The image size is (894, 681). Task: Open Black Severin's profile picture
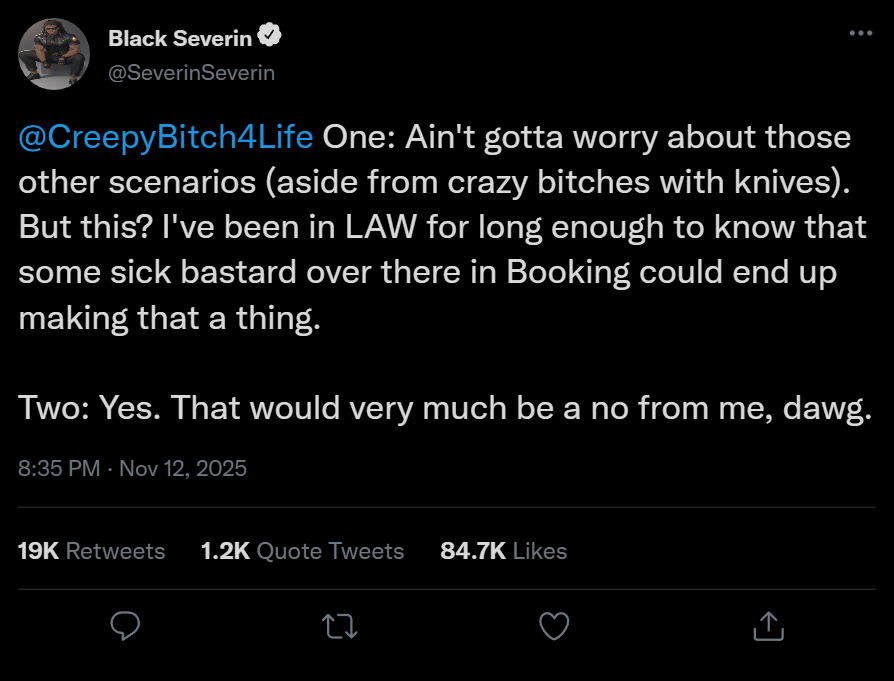pos(54,54)
